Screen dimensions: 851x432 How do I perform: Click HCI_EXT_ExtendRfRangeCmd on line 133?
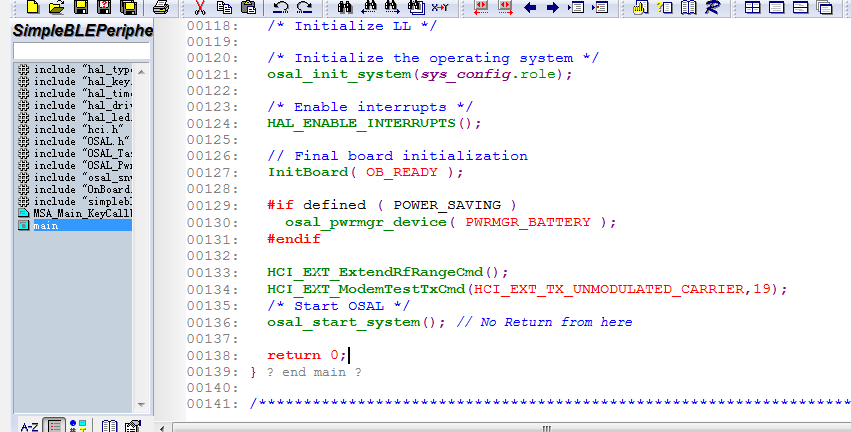(x=375, y=272)
